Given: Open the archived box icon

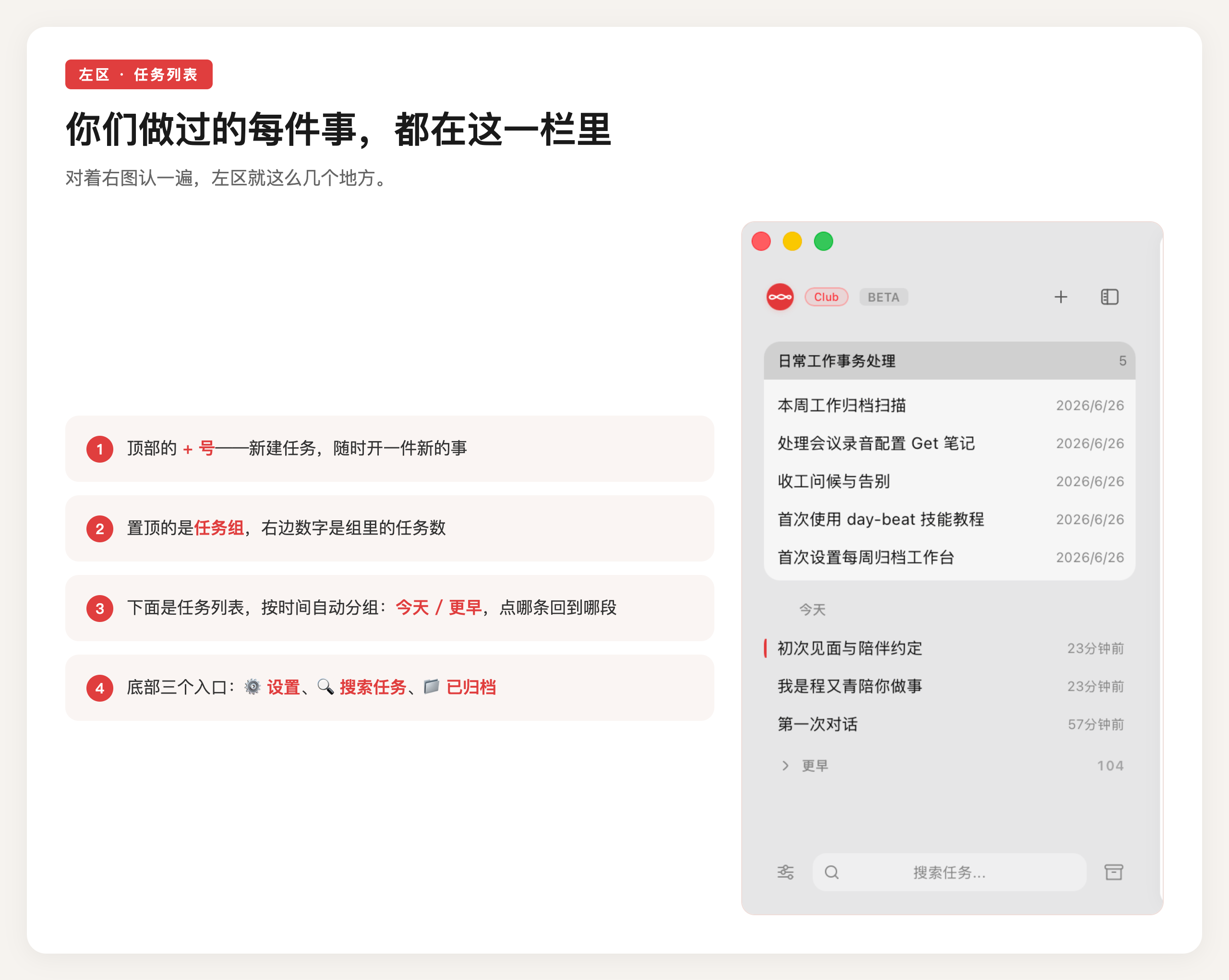Looking at the screenshot, I should (1113, 872).
